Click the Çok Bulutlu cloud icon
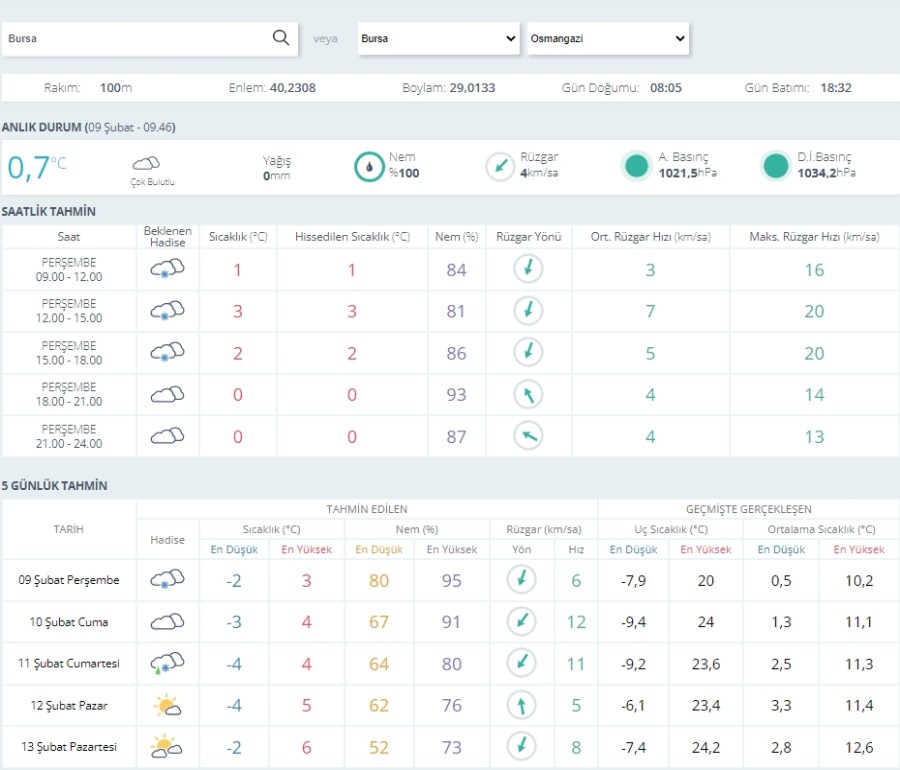The image size is (900, 770). pyautogui.click(x=147, y=163)
